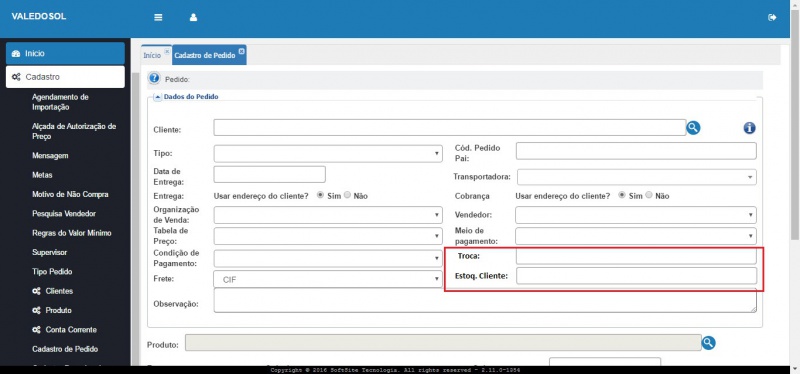The width and height of the screenshot is (800, 374).
Task: Search client with the magnifier icon
Action: (x=693, y=128)
